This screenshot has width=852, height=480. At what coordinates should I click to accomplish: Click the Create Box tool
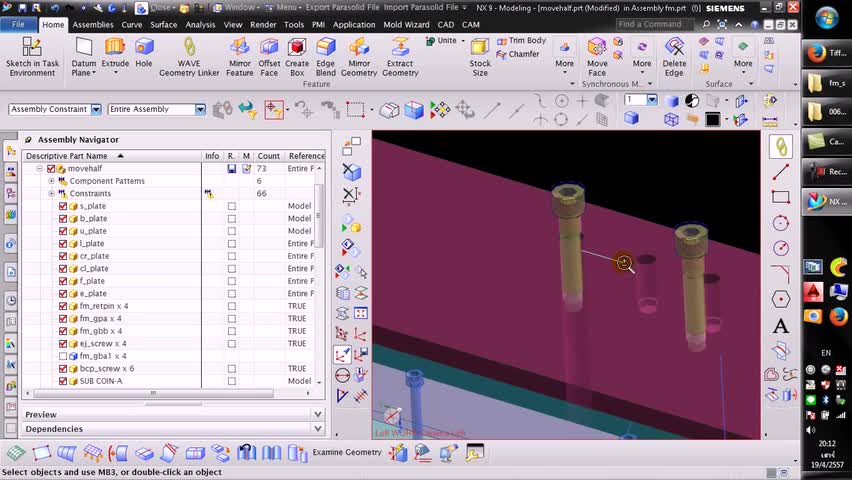pyautogui.click(x=297, y=57)
